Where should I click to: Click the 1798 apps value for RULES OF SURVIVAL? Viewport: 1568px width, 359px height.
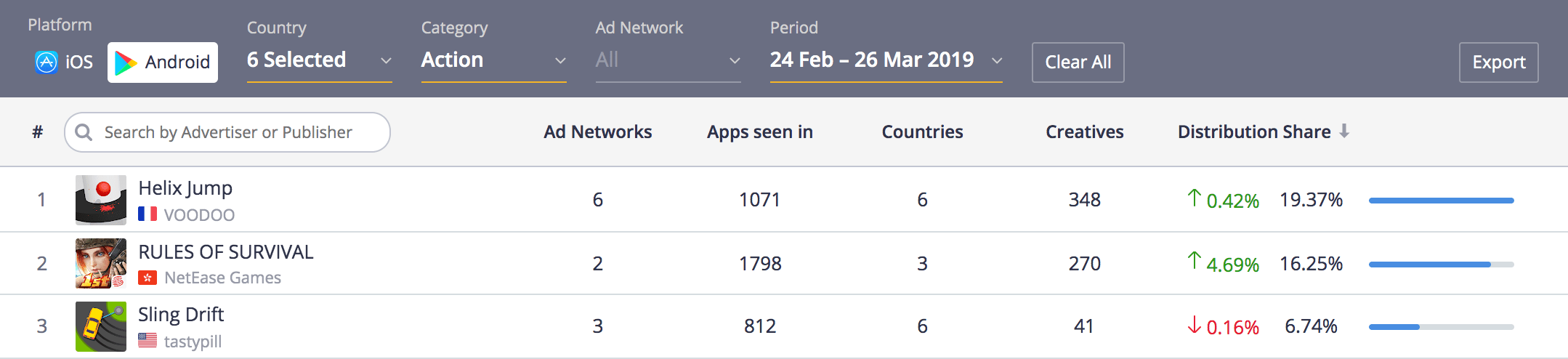(760, 264)
